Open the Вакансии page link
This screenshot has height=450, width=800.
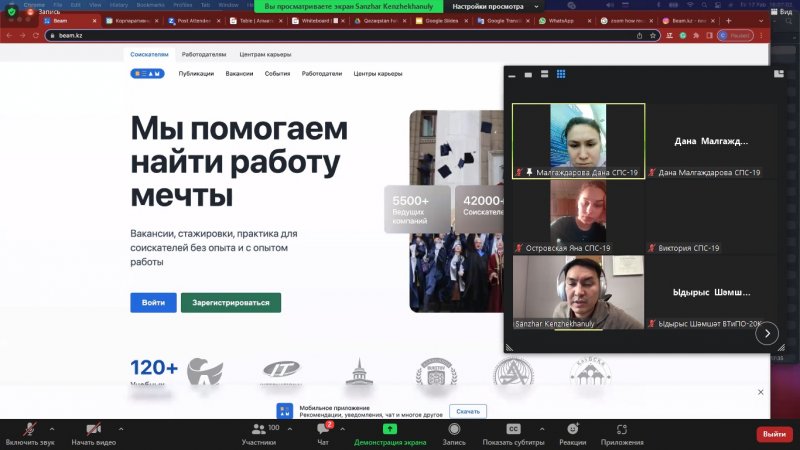point(239,73)
